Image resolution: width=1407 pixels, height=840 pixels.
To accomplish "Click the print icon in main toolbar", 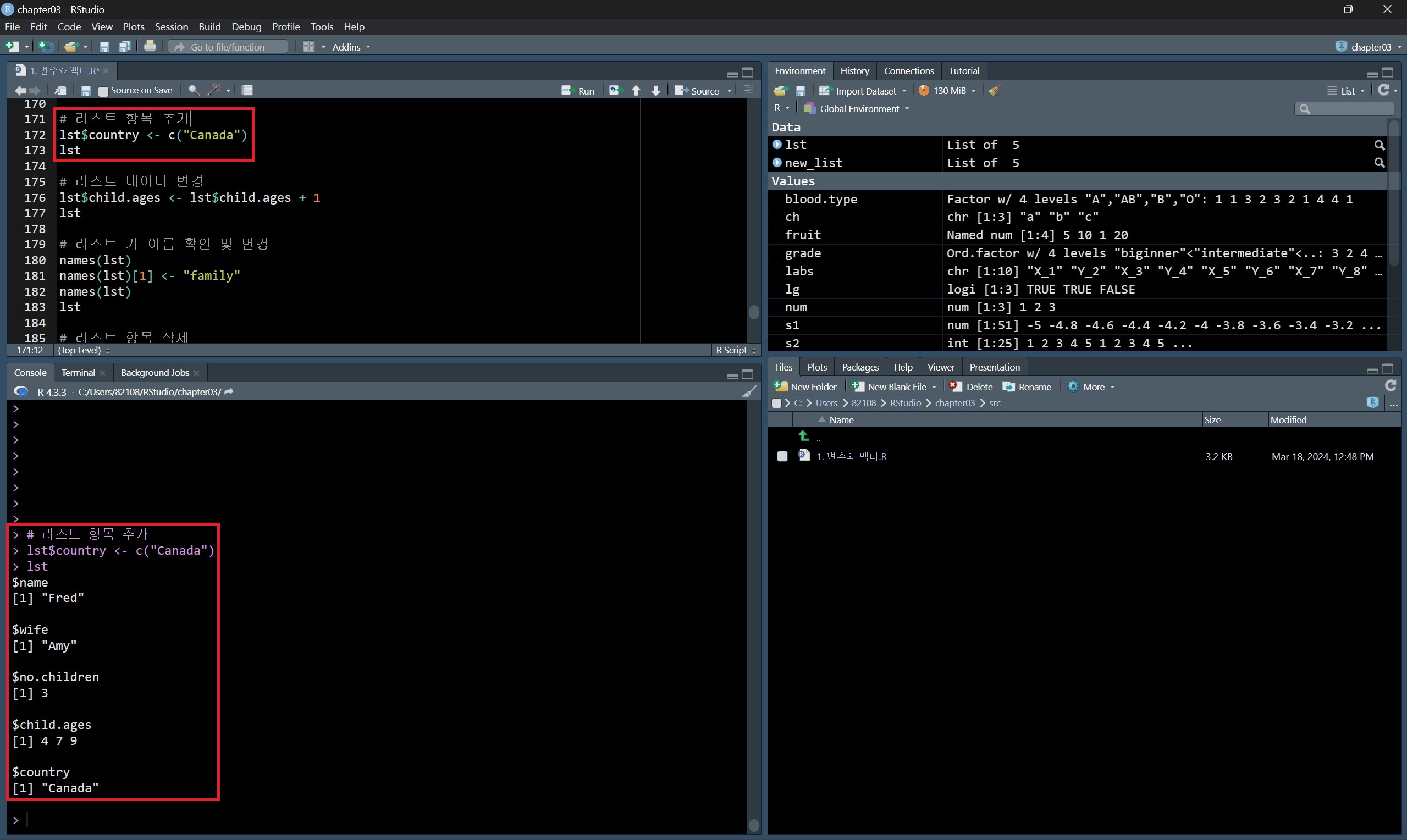I will [150, 46].
